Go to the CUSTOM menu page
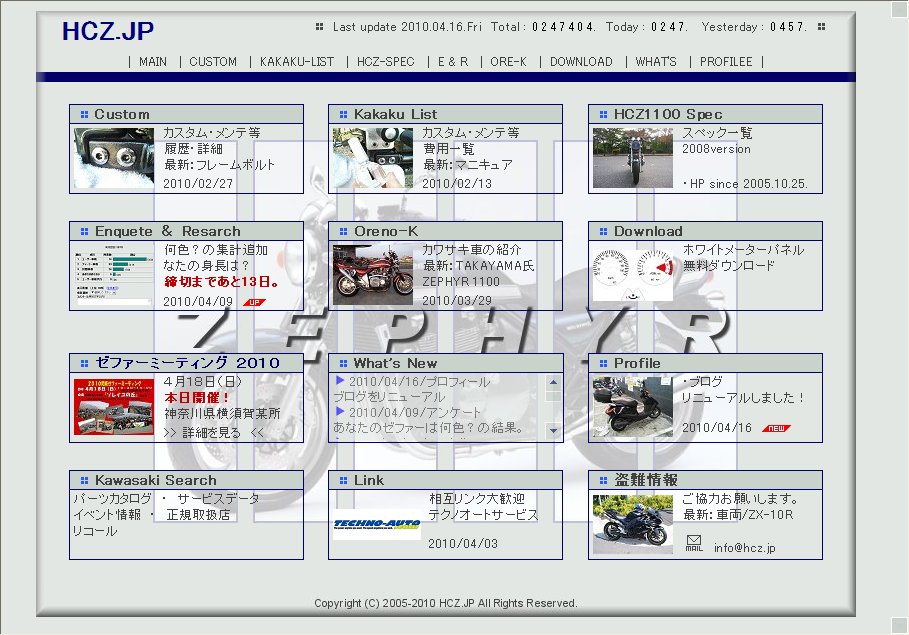Screen dimensions: 909x635 click(213, 62)
